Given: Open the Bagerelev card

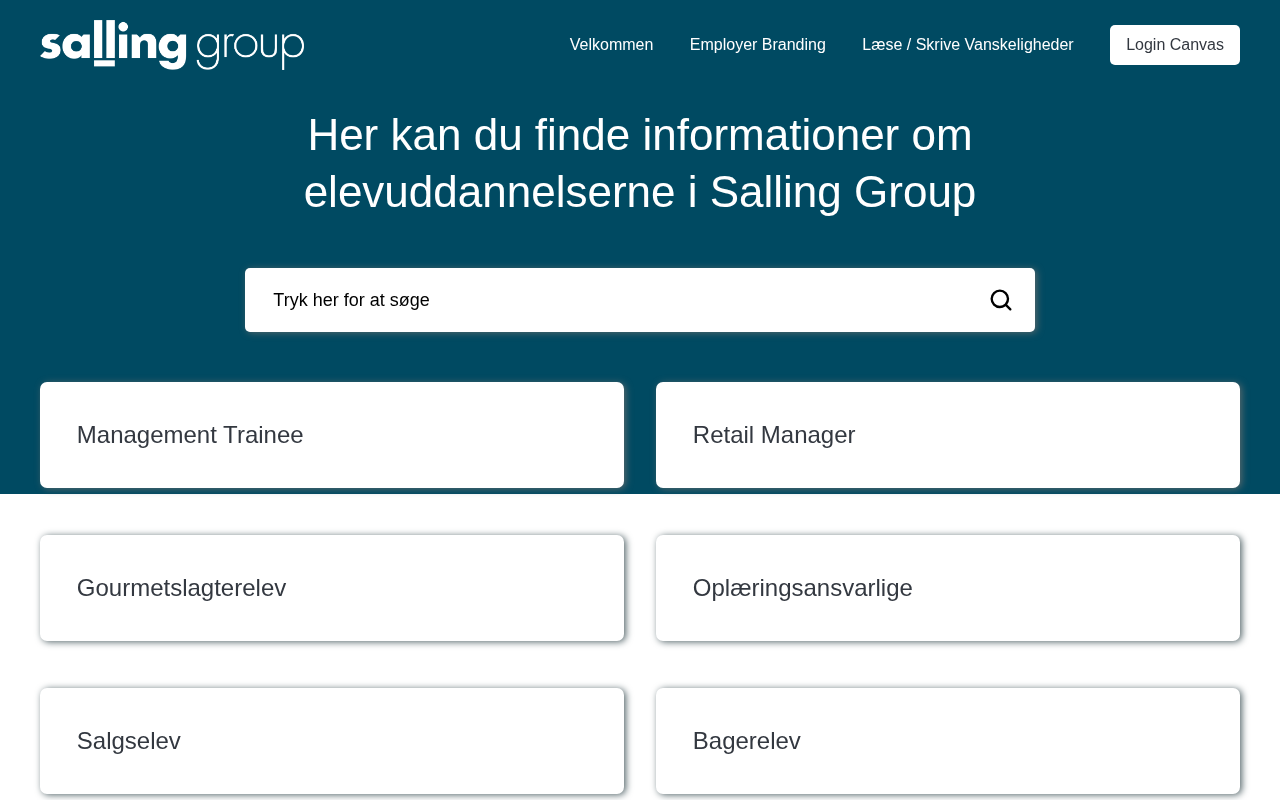Looking at the screenshot, I should tap(948, 741).
